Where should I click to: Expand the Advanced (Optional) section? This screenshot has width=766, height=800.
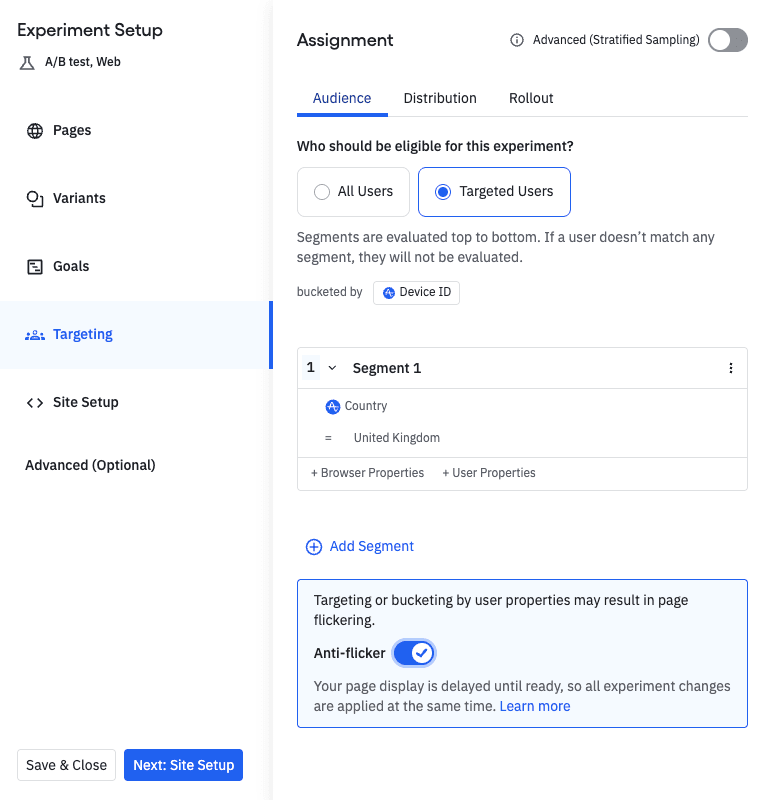(90, 465)
